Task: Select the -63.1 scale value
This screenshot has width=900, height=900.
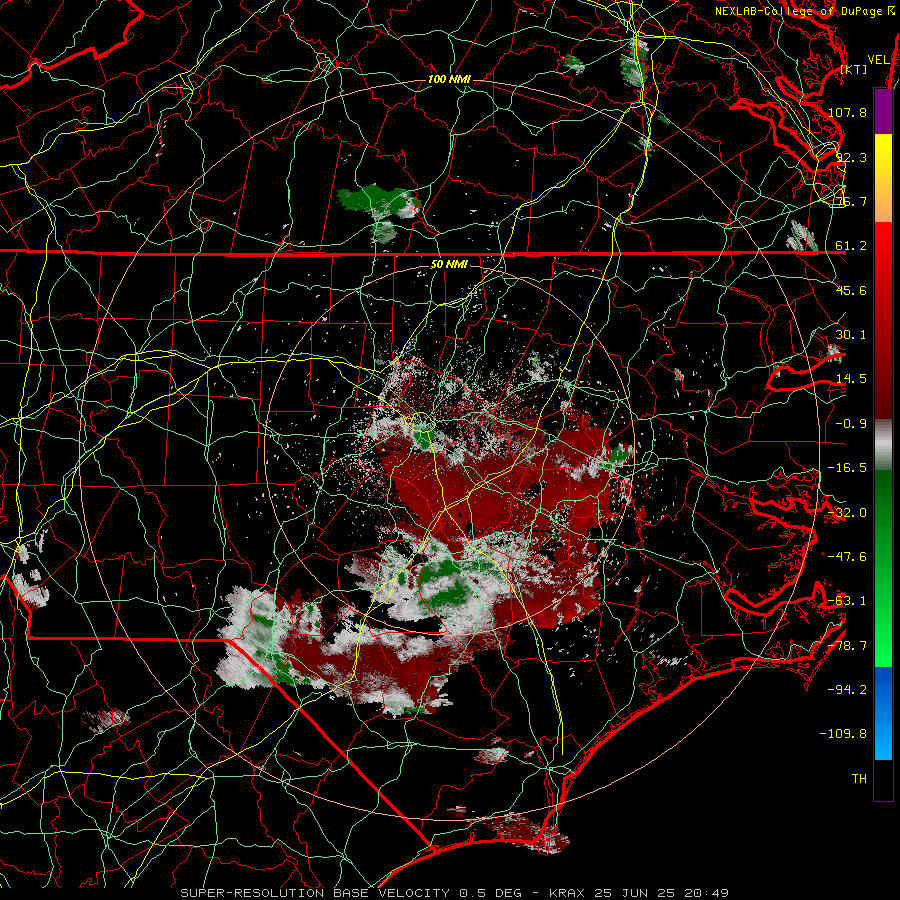Action: (847, 601)
